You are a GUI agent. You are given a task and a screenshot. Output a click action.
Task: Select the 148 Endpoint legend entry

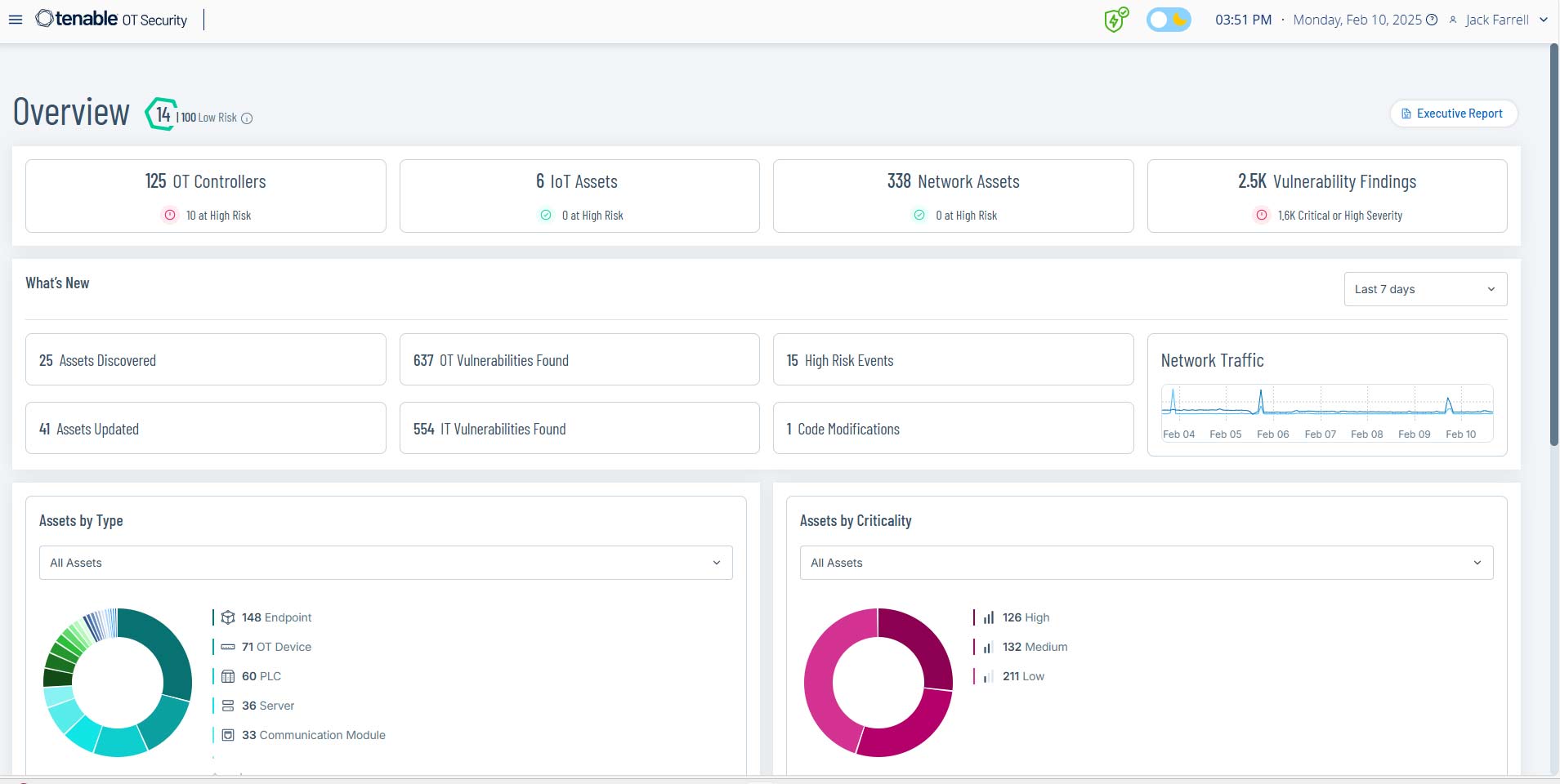276,617
